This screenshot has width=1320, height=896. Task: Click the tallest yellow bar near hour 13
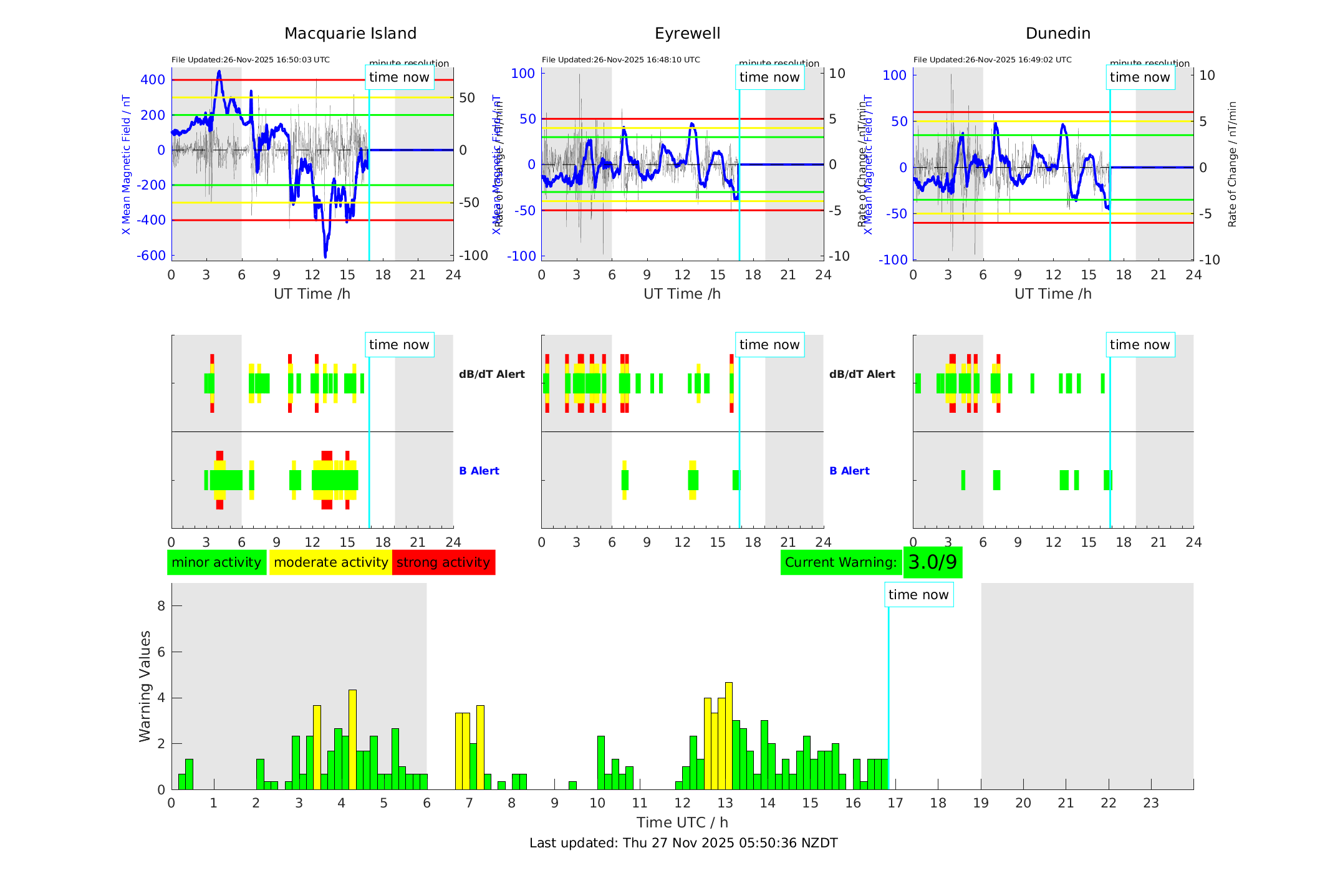pyautogui.click(x=728, y=736)
